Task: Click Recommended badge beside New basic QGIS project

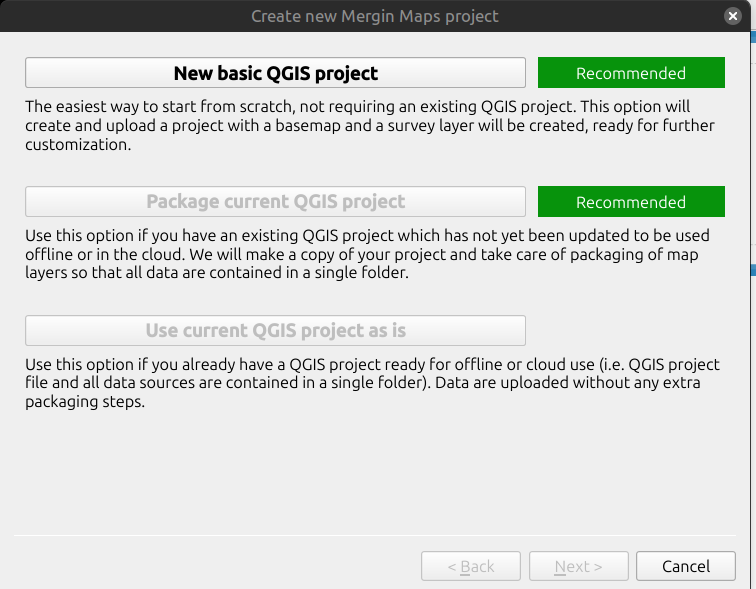Action: [x=631, y=73]
